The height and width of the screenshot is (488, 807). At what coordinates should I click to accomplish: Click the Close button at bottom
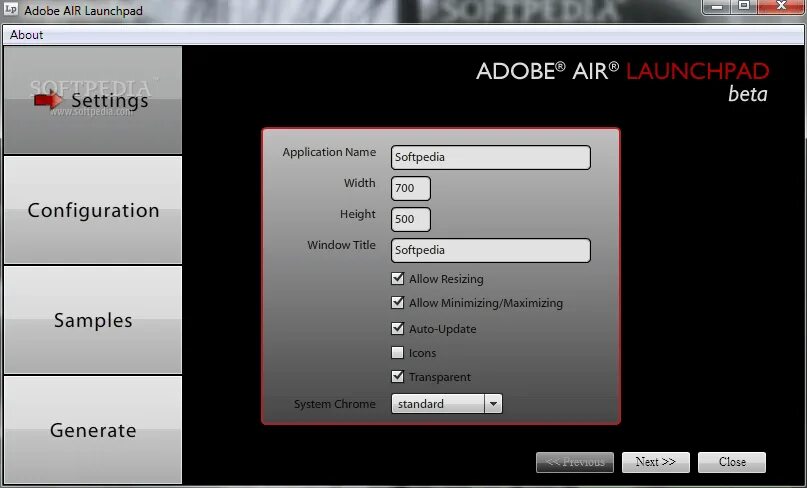click(x=732, y=462)
